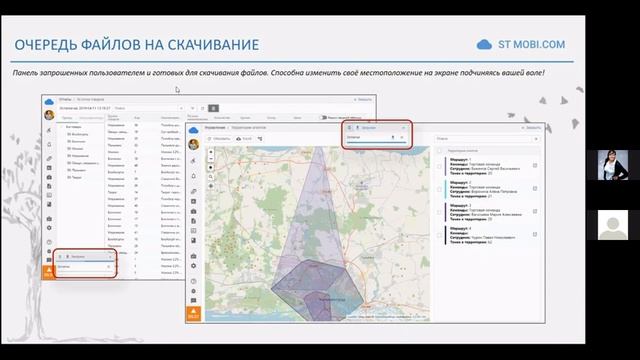The width and height of the screenshot is (640, 360).
Task: Open the gear icon in table window sidebar
Action: pos(49,228)
